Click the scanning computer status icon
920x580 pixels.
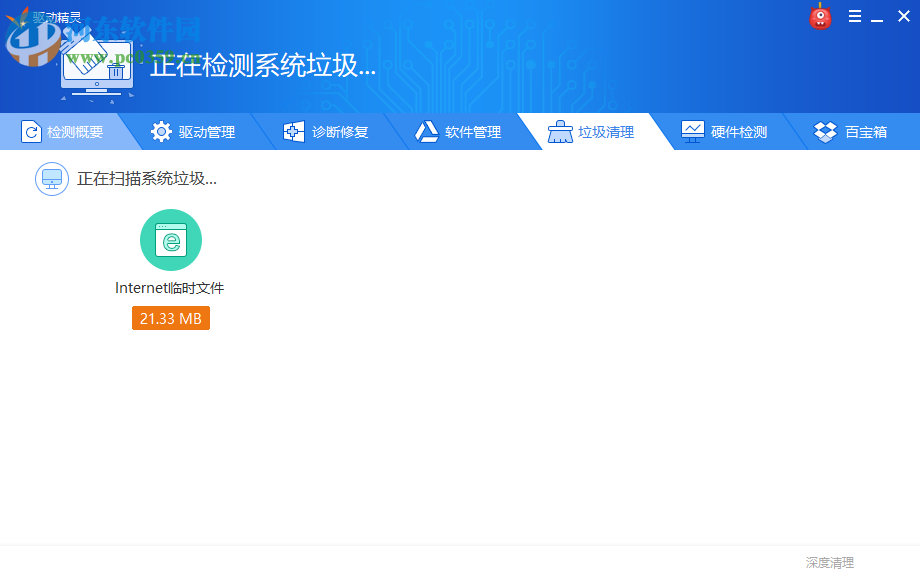[52, 179]
